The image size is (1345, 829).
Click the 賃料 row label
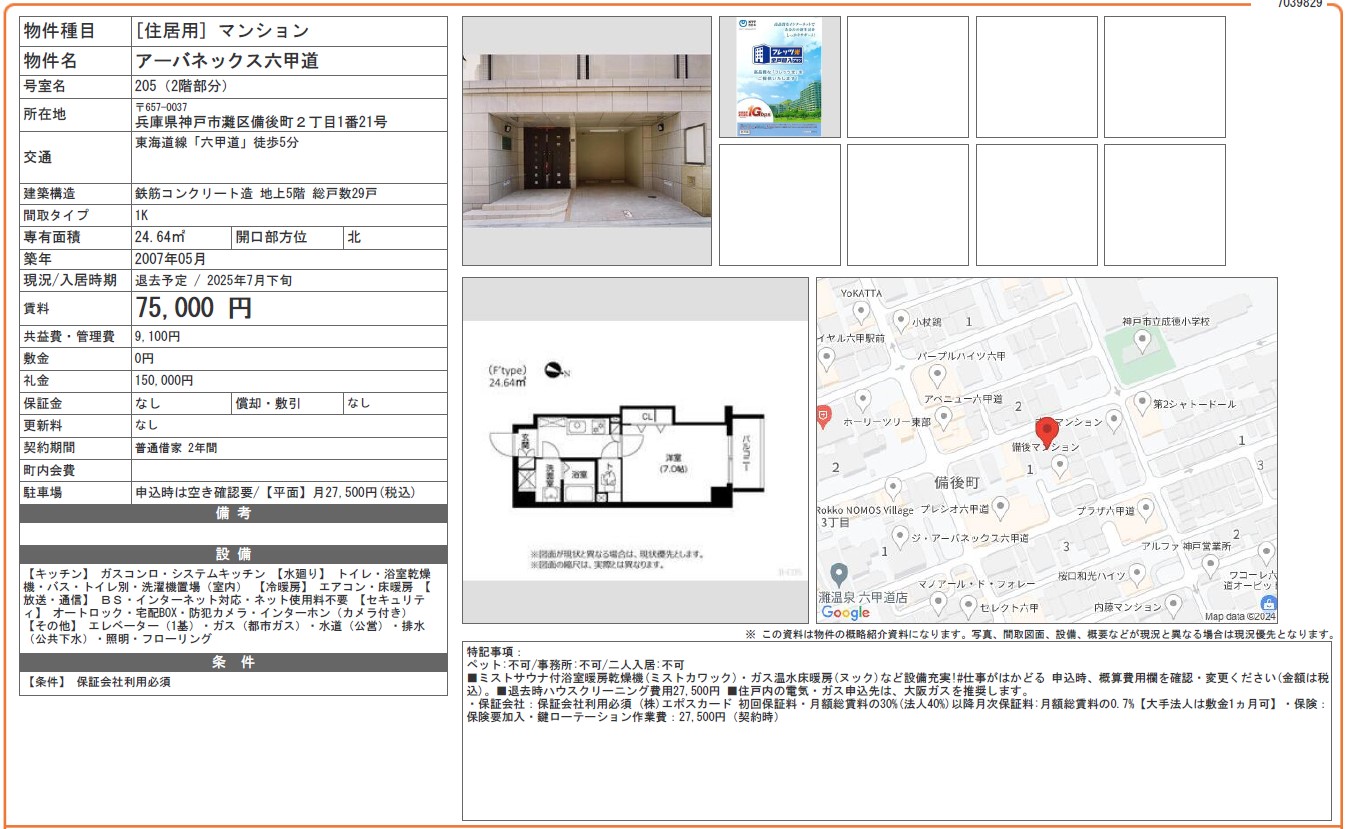click(x=37, y=309)
